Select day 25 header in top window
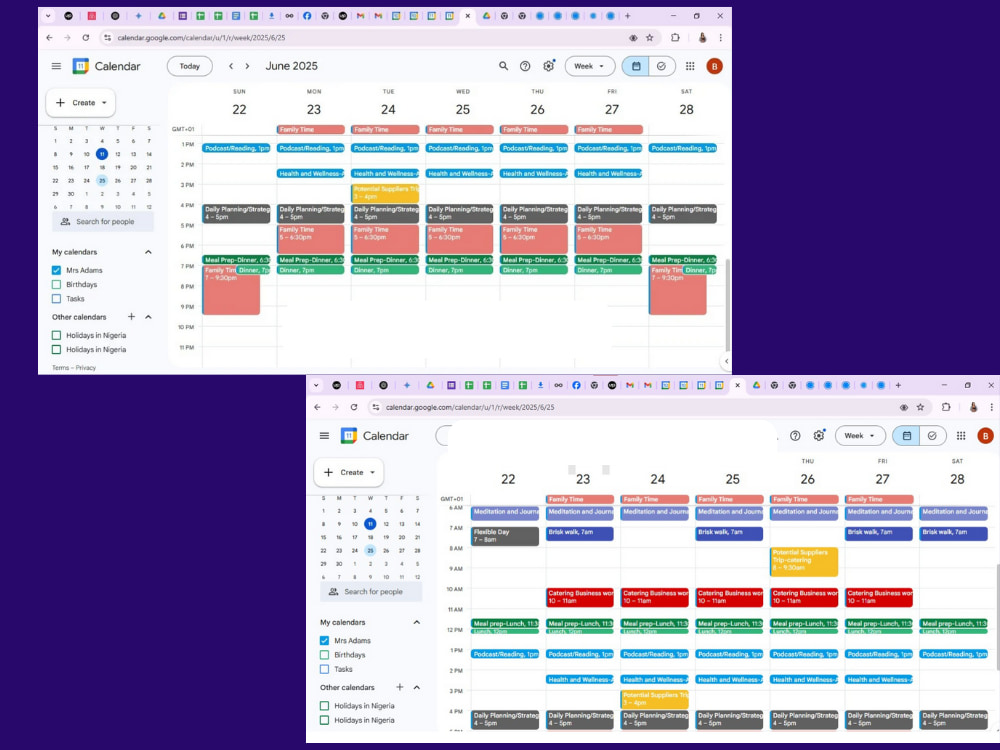 [x=463, y=110]
